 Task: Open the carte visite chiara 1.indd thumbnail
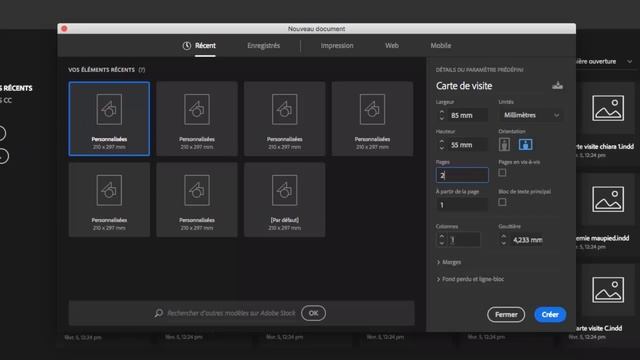[x=608, y=109]
